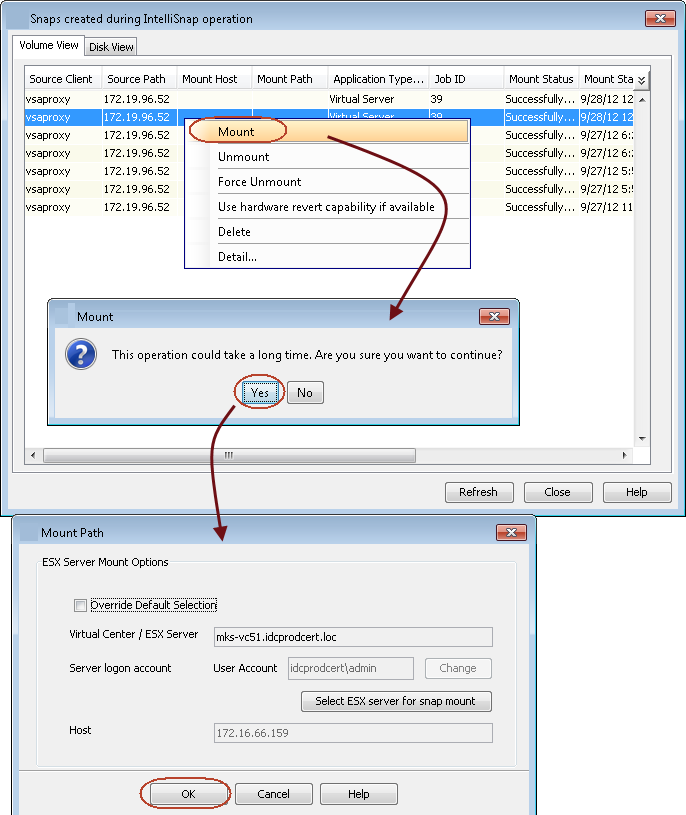This screenshot has height=815, width=686.
Task: Open Detail... from the context menu
Action: (x=237, y=257)
